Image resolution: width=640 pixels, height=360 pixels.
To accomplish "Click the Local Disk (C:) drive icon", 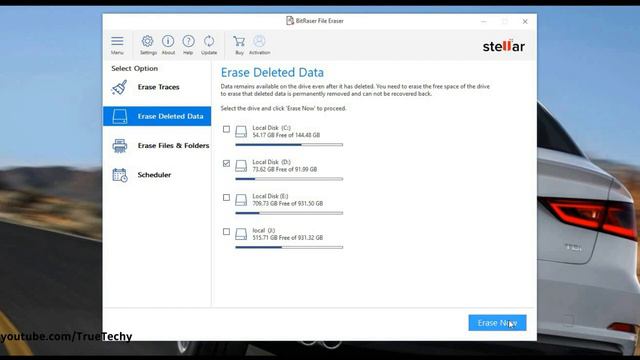I will [241, 131].
